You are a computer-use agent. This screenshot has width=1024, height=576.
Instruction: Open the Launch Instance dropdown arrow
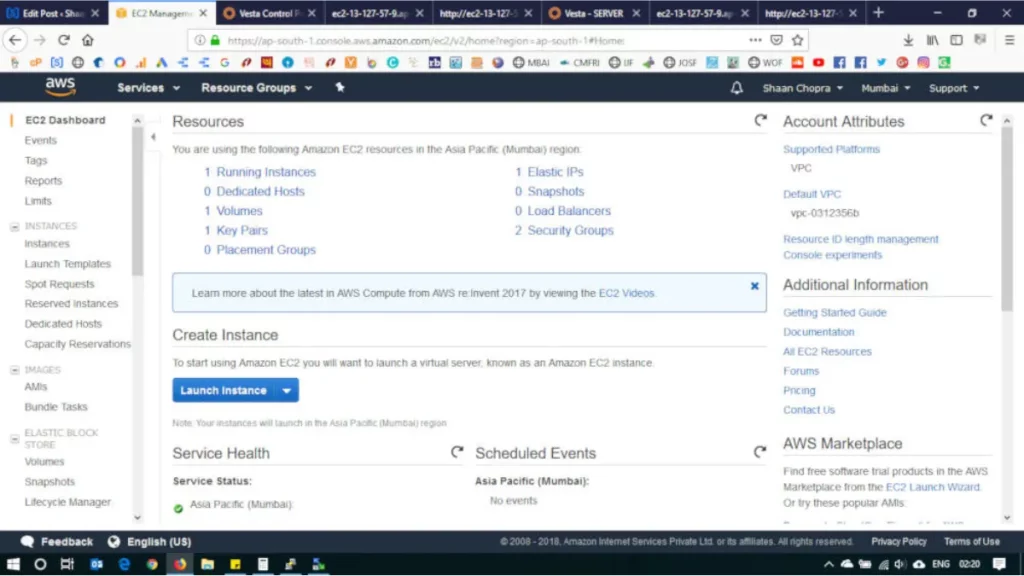287,391
